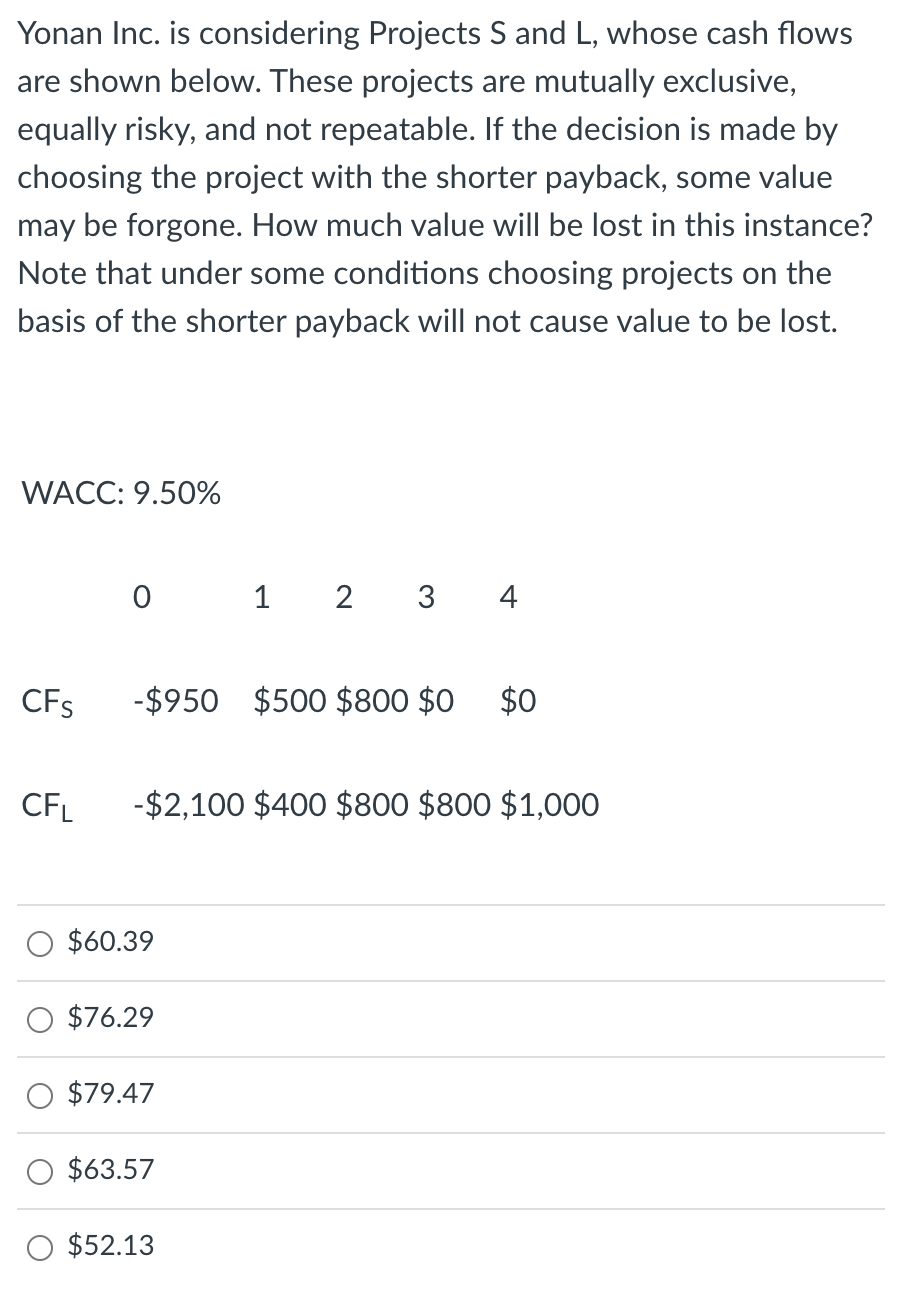Click the $79.47 answer label text

110,1094
